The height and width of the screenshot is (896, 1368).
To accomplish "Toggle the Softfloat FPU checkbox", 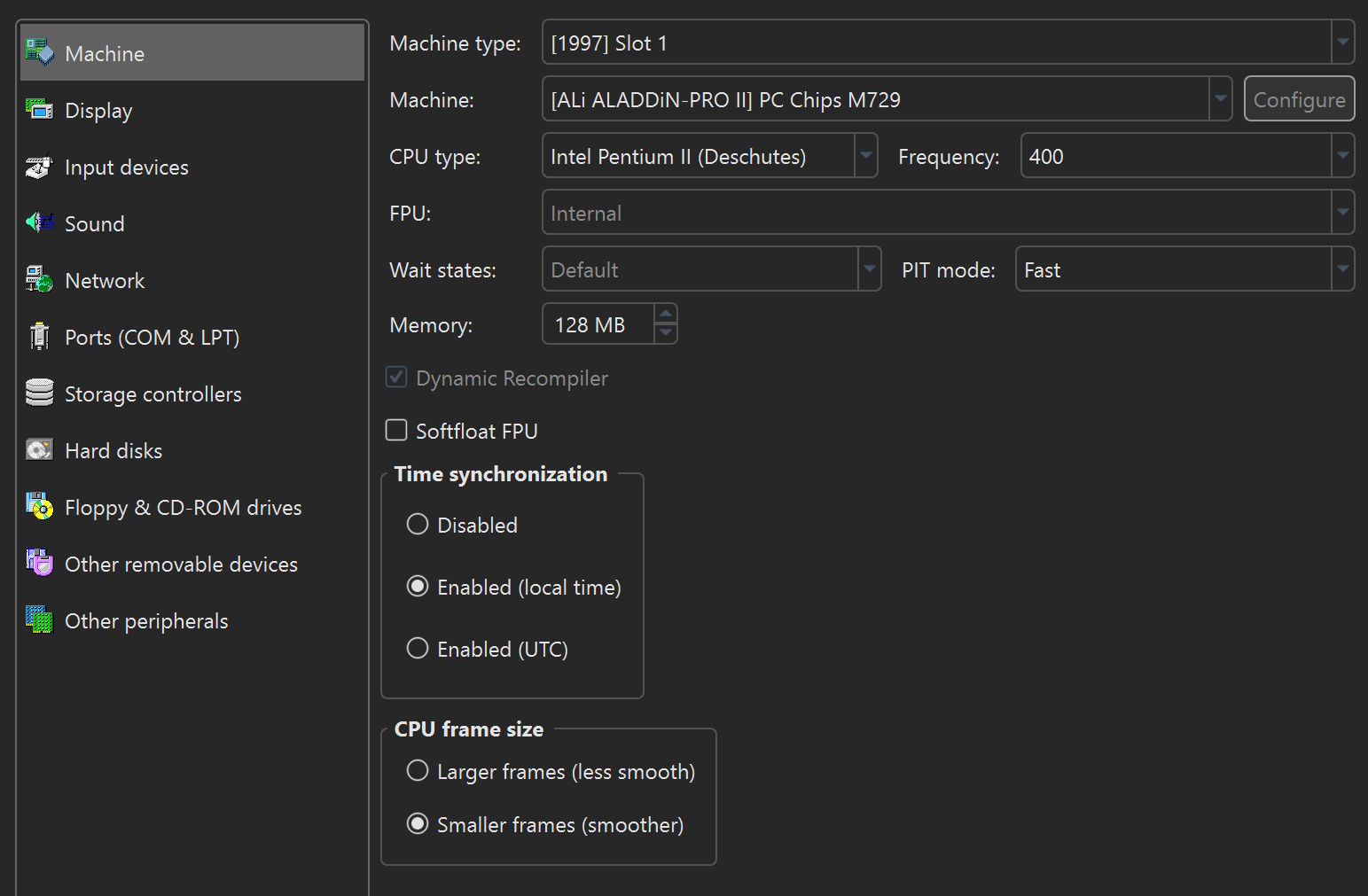I will pyautogui.click(x=396, y=431).
